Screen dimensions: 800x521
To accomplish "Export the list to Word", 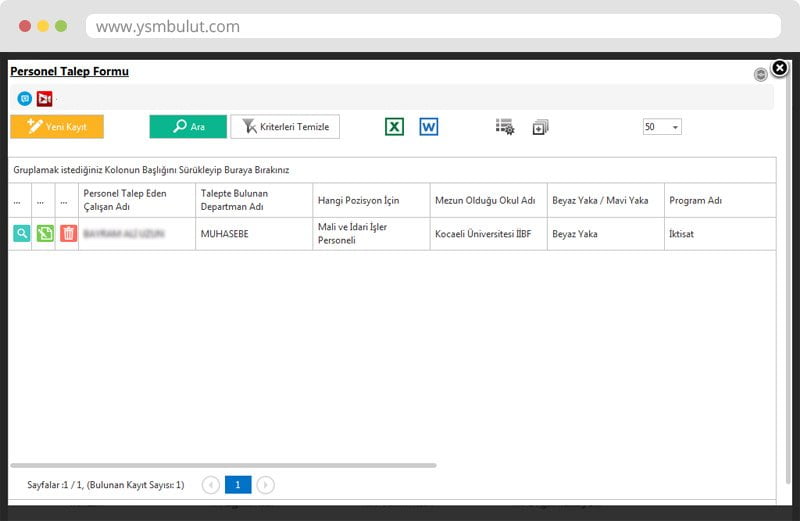I will tap(429, 127).
